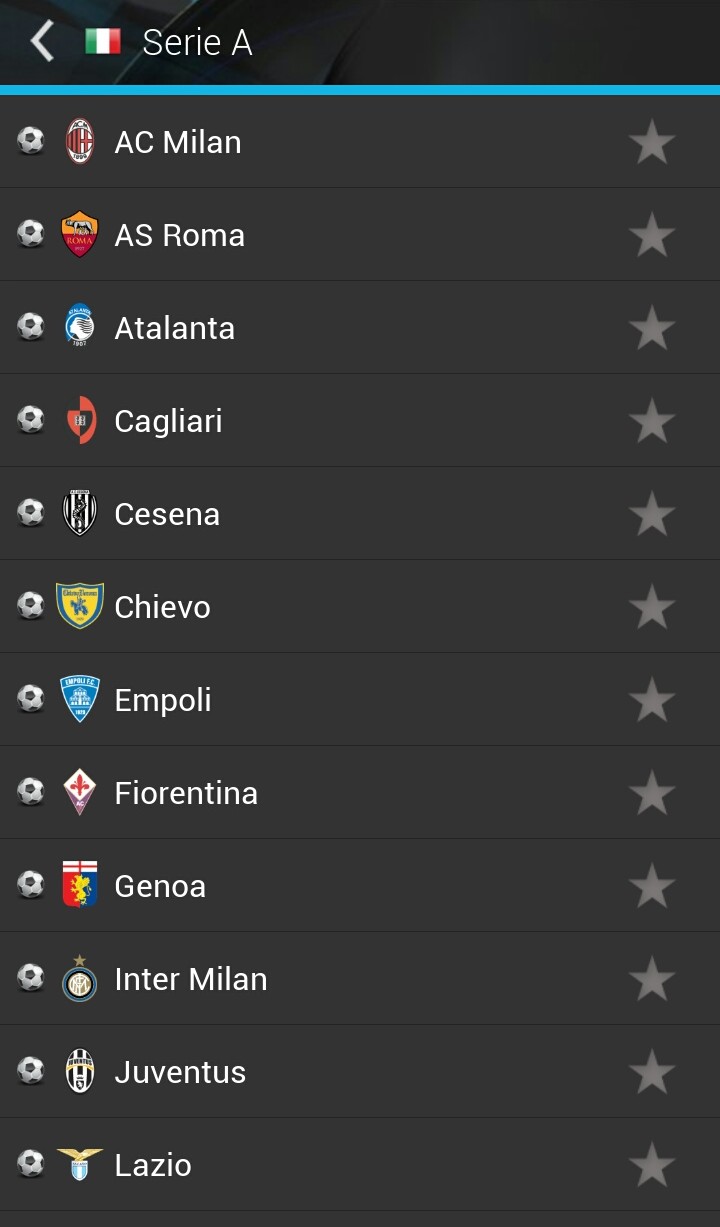Click the Atalanta club crest
The width and height of the screenshot is (720, 1227).
click(x=80, y=327)
